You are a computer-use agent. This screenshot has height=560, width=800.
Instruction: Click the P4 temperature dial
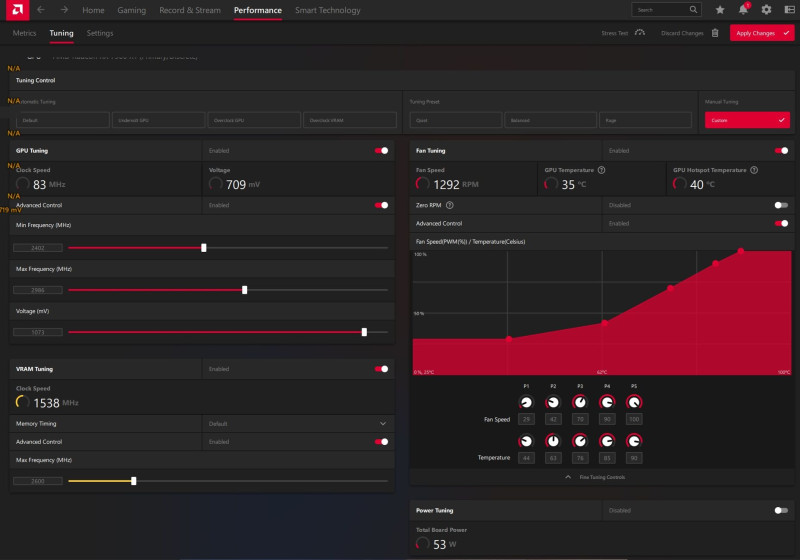607,441
